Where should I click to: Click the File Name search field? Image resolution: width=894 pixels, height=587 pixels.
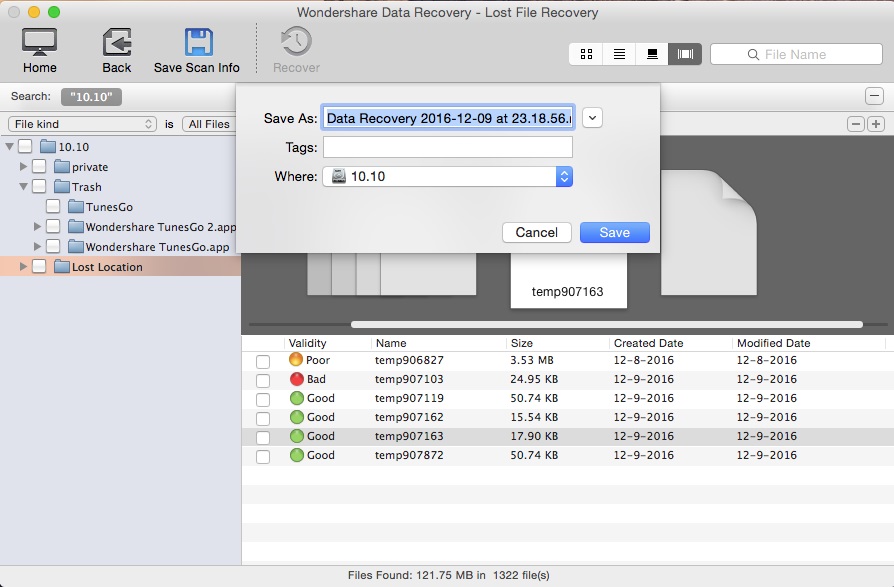tap(796, 54)
